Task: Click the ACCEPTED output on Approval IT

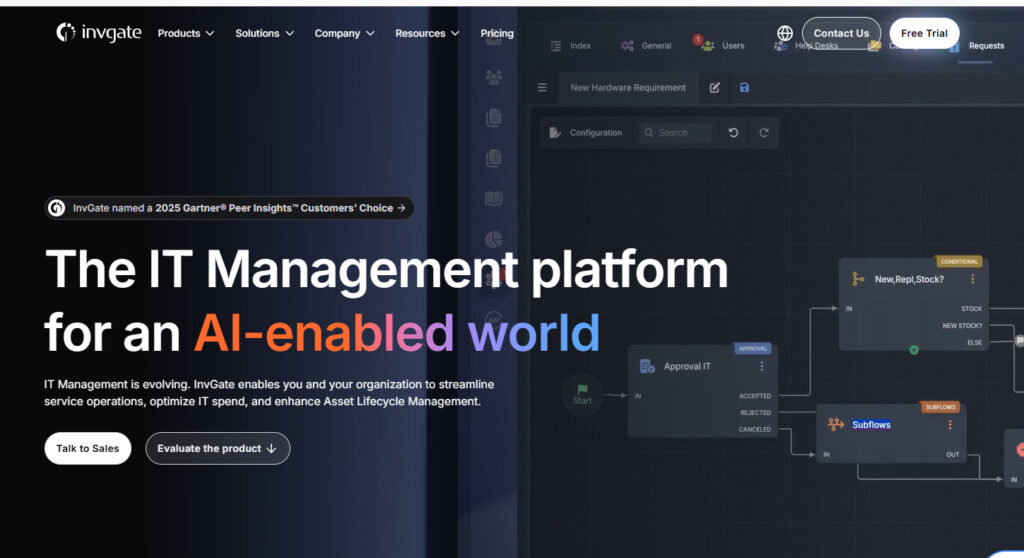Action: coord(755,396)
